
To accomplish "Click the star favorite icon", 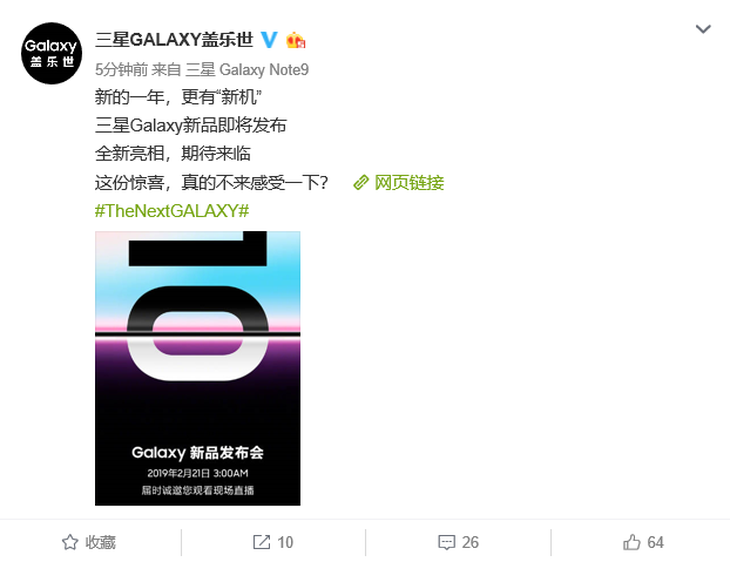I will click(x=70, y=542).
